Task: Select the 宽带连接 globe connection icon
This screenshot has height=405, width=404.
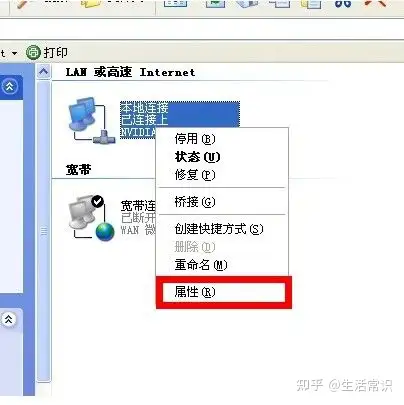Action: coord(91,217)
